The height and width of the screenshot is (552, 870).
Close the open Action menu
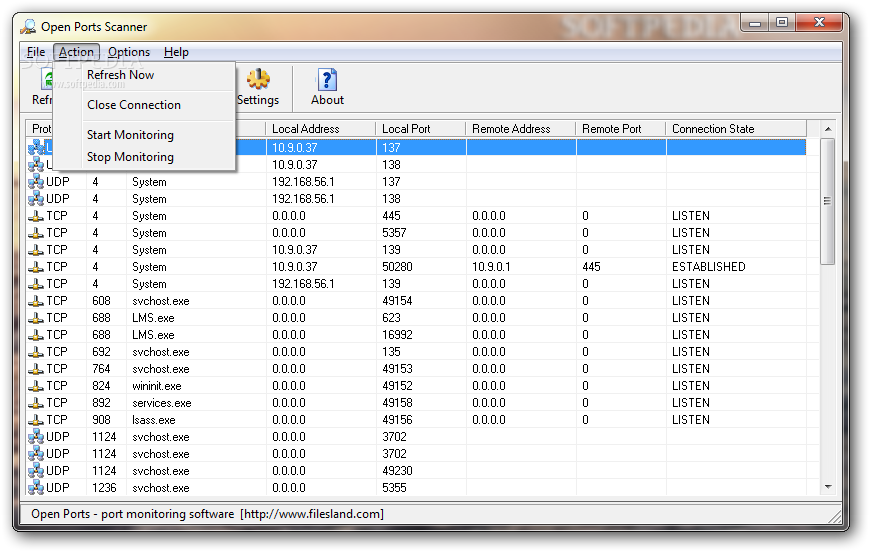[x=77, y=52]
